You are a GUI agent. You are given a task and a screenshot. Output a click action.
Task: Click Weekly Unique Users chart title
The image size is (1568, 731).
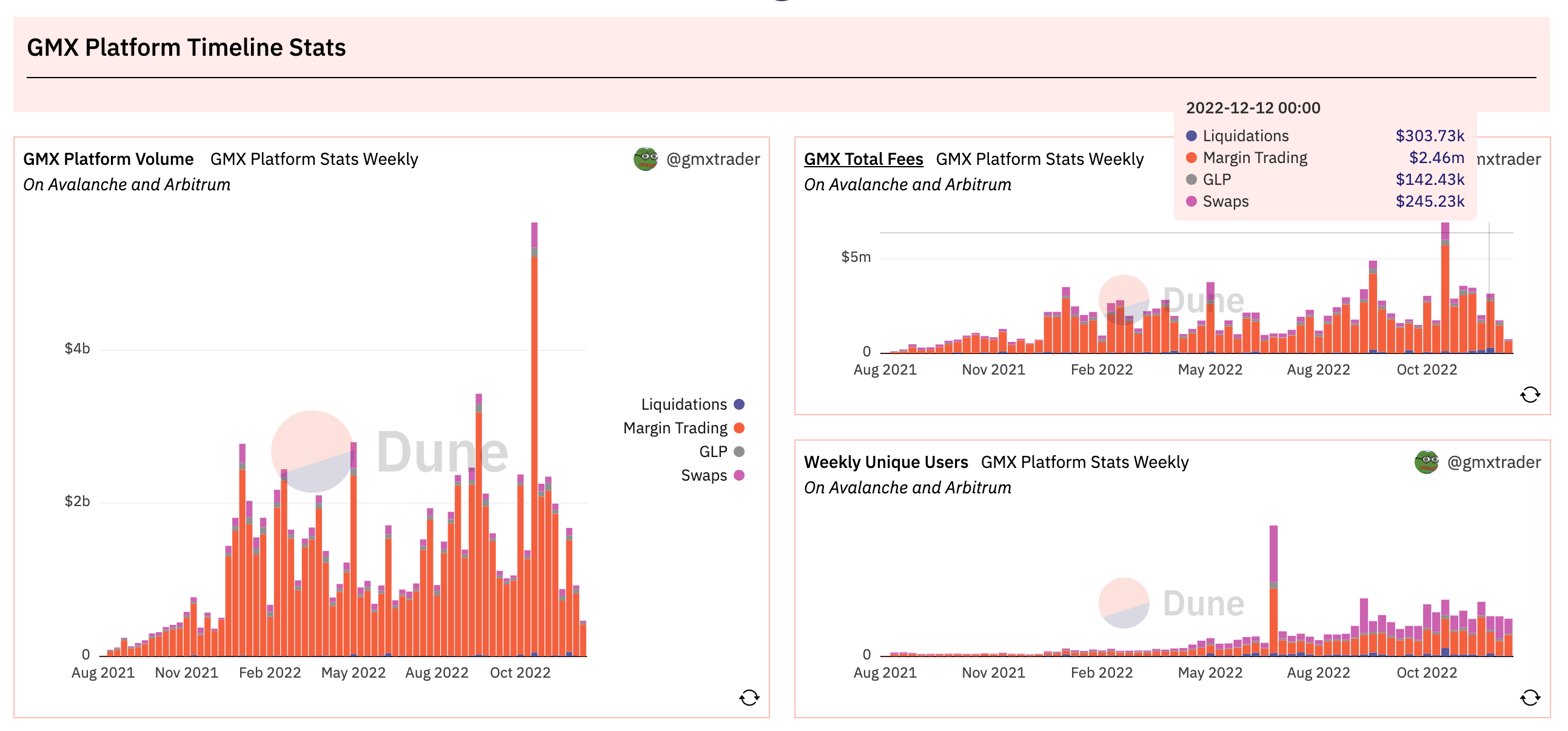(x=886, y=462)
